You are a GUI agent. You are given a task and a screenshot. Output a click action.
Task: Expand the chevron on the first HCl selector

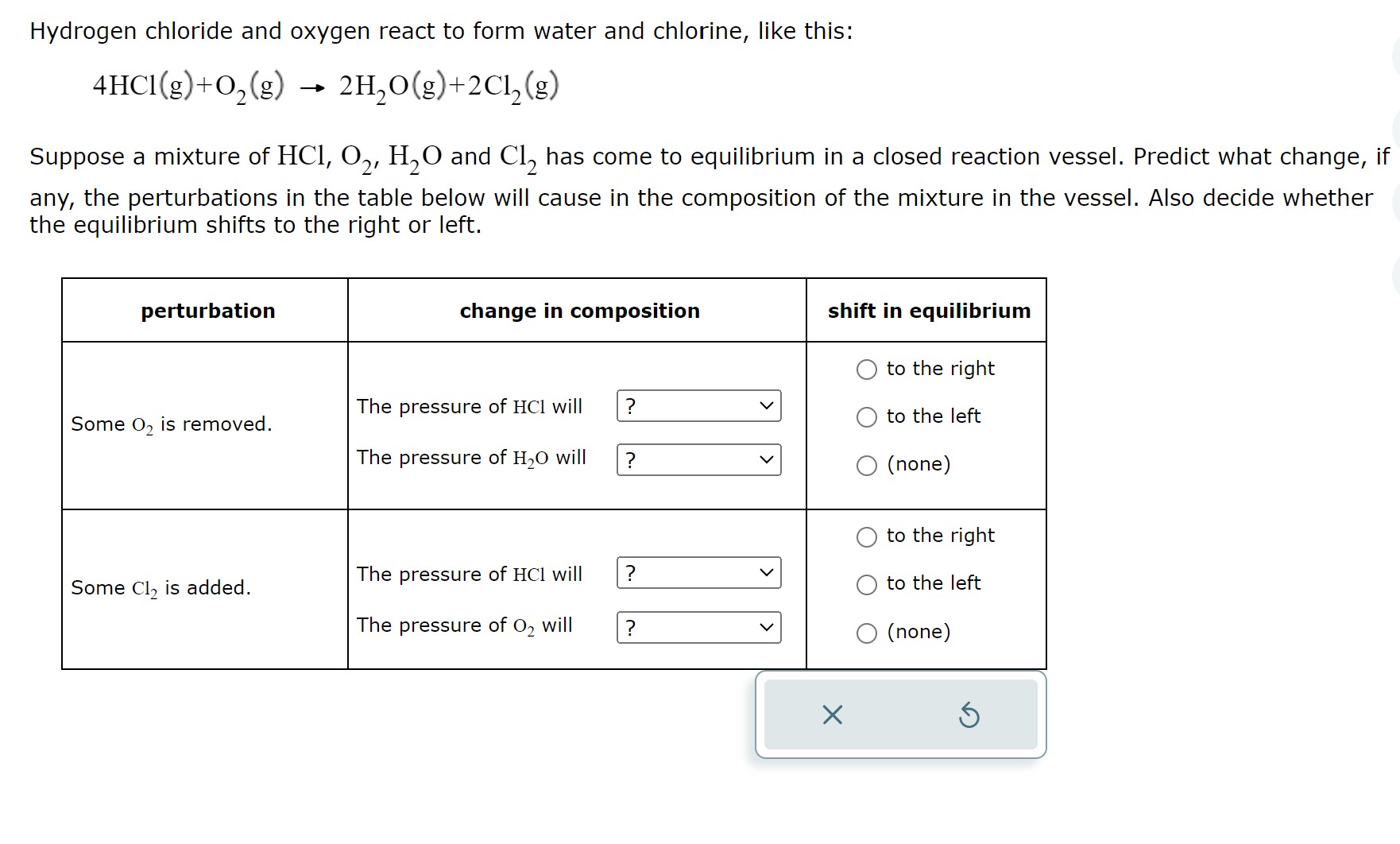pyautogui.click(x=768, y=407)
